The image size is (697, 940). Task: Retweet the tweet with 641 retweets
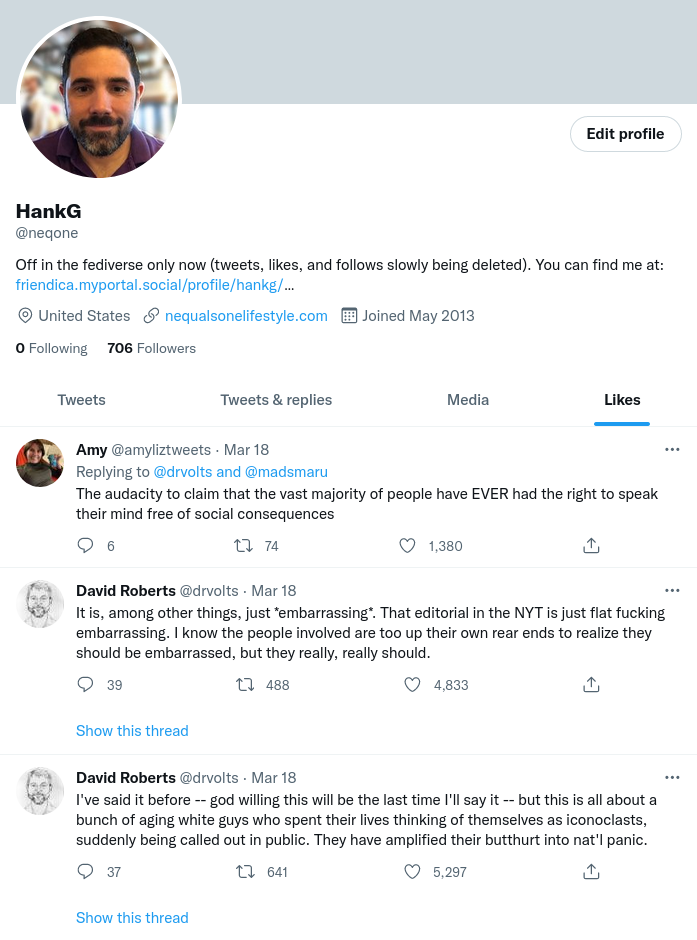click(243, 872)
